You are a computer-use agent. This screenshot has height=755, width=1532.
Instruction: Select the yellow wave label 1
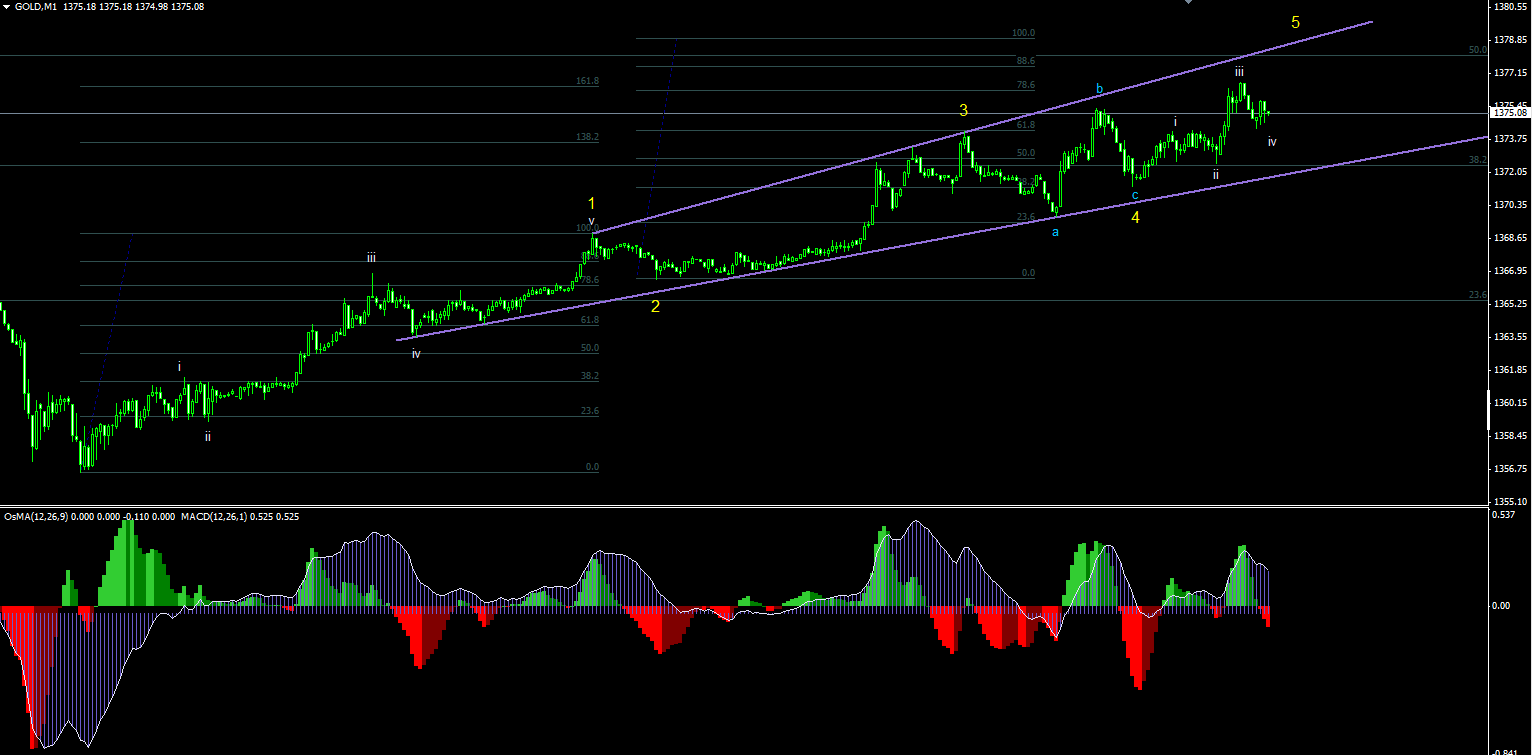tap(592, 203)
